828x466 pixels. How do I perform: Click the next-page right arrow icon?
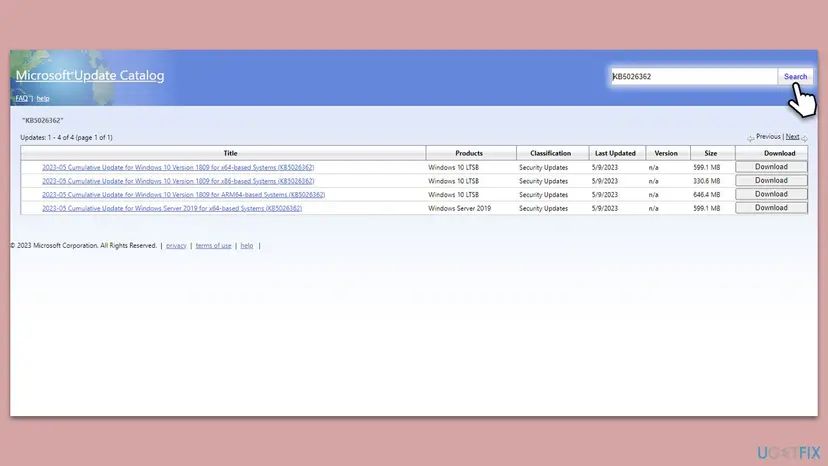coord(804,138)
